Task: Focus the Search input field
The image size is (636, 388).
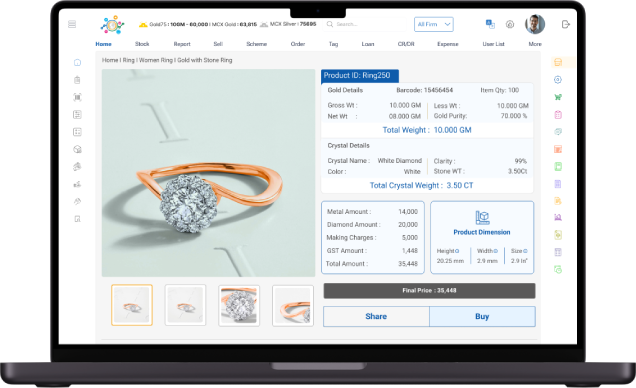Action: (x=365, y=24)
